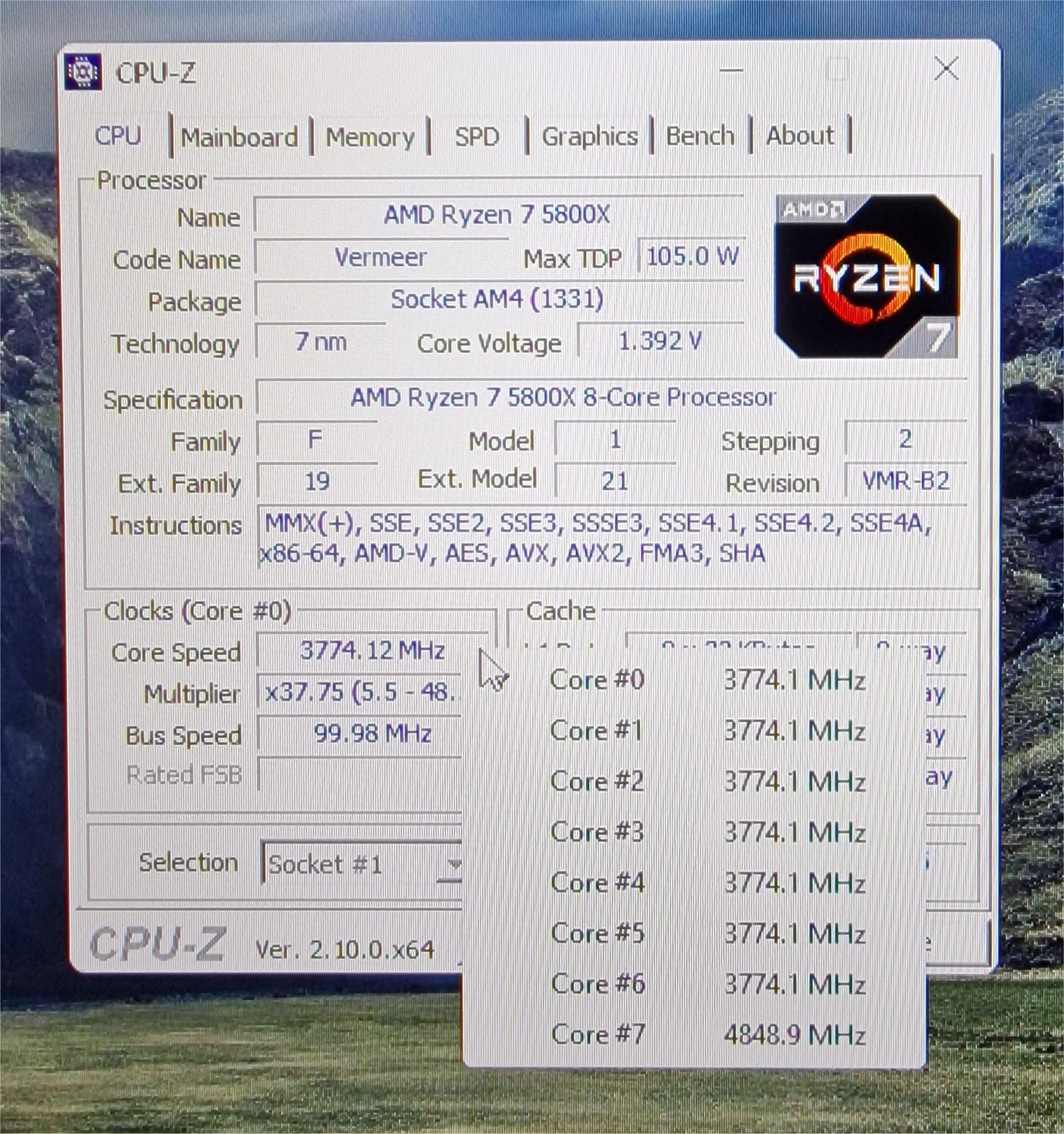
Task: Click the AMD Ryzen 7 logo badge
Action: click(866, 276)
